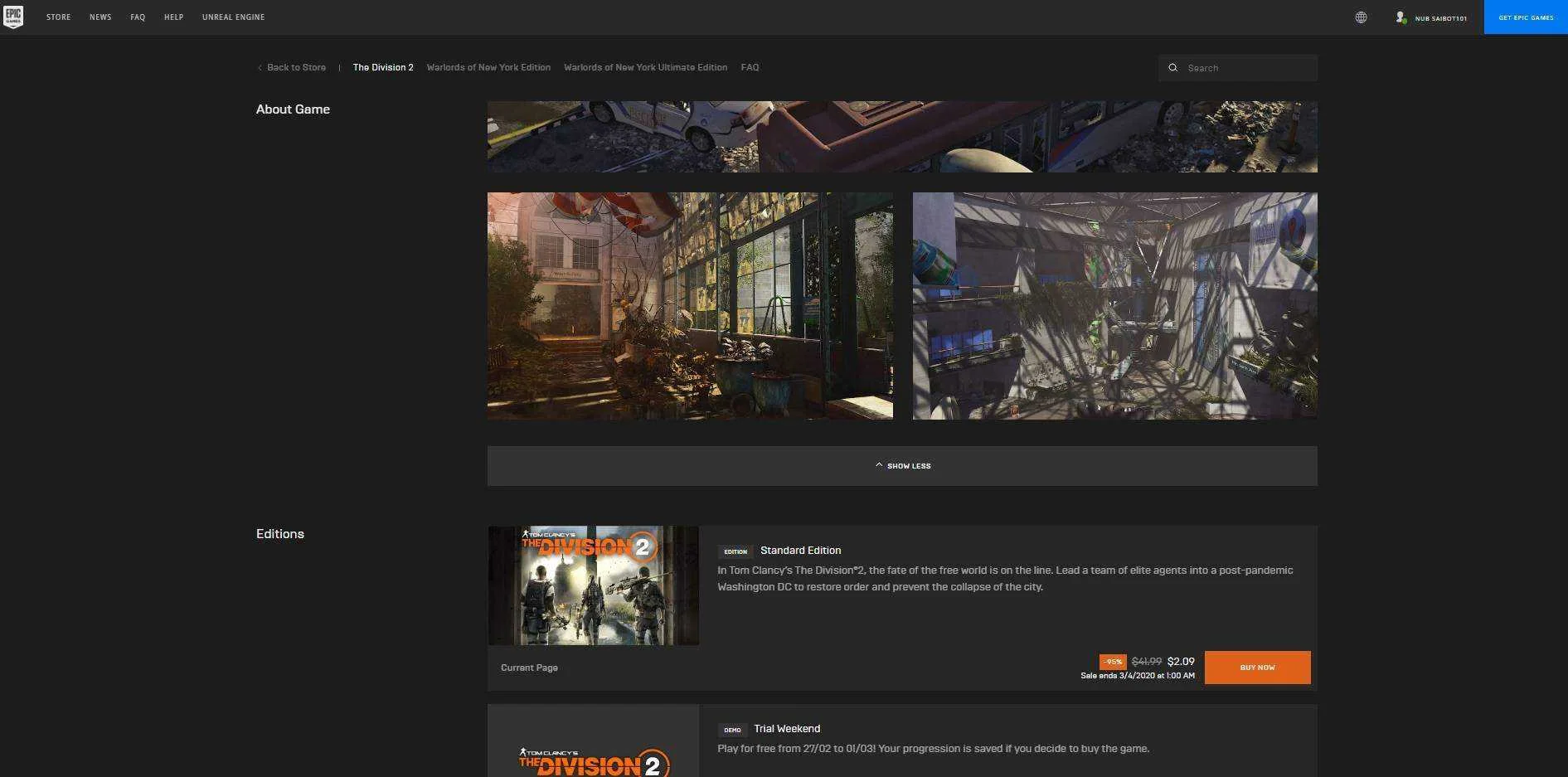Open FAQ in the top navigation bar
The image size is (1568, 777).
pos(138,17)
